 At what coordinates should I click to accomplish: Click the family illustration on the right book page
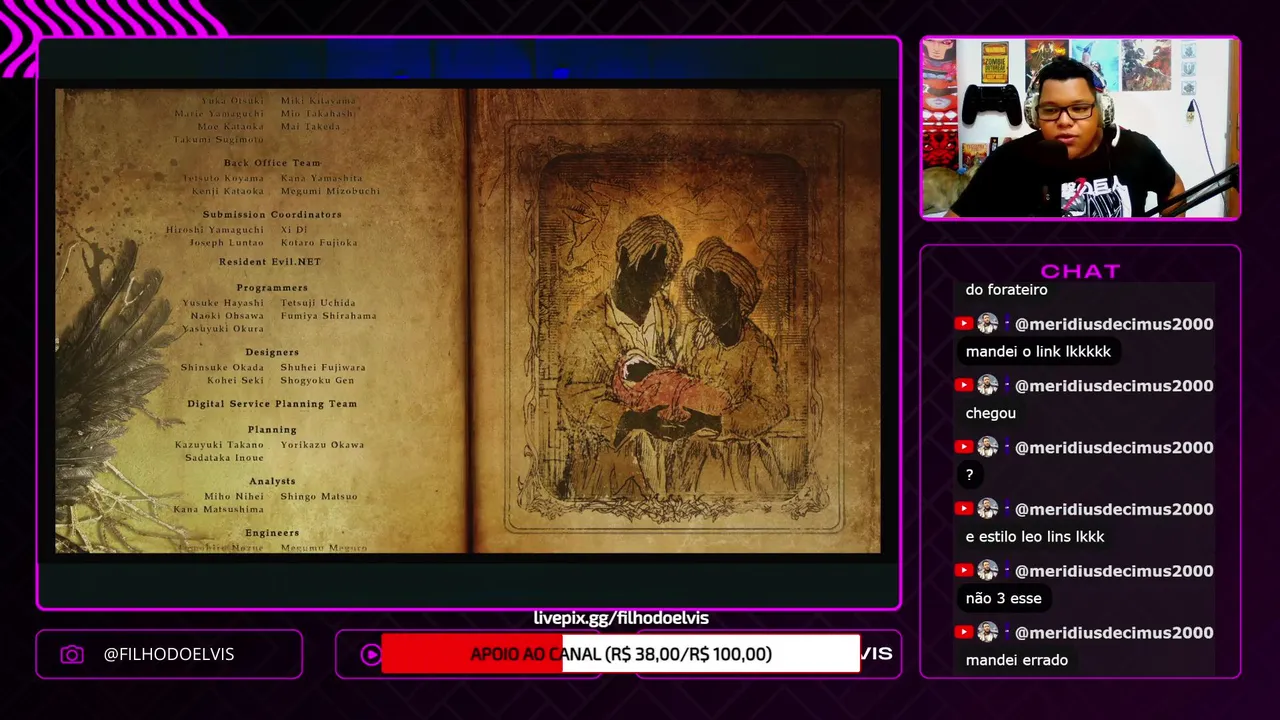[x=675, y=327]
